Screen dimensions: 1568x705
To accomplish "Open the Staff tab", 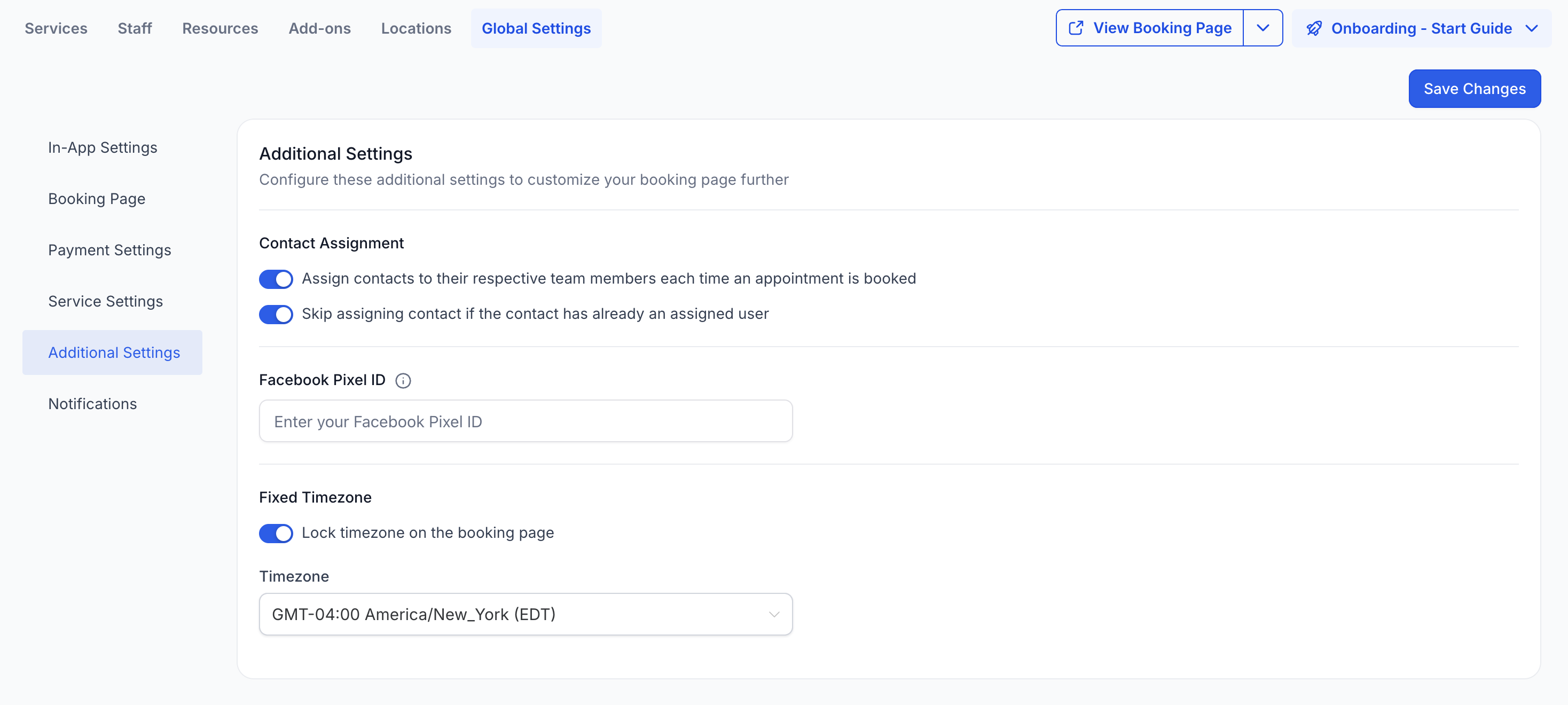I will pos(135,29).
